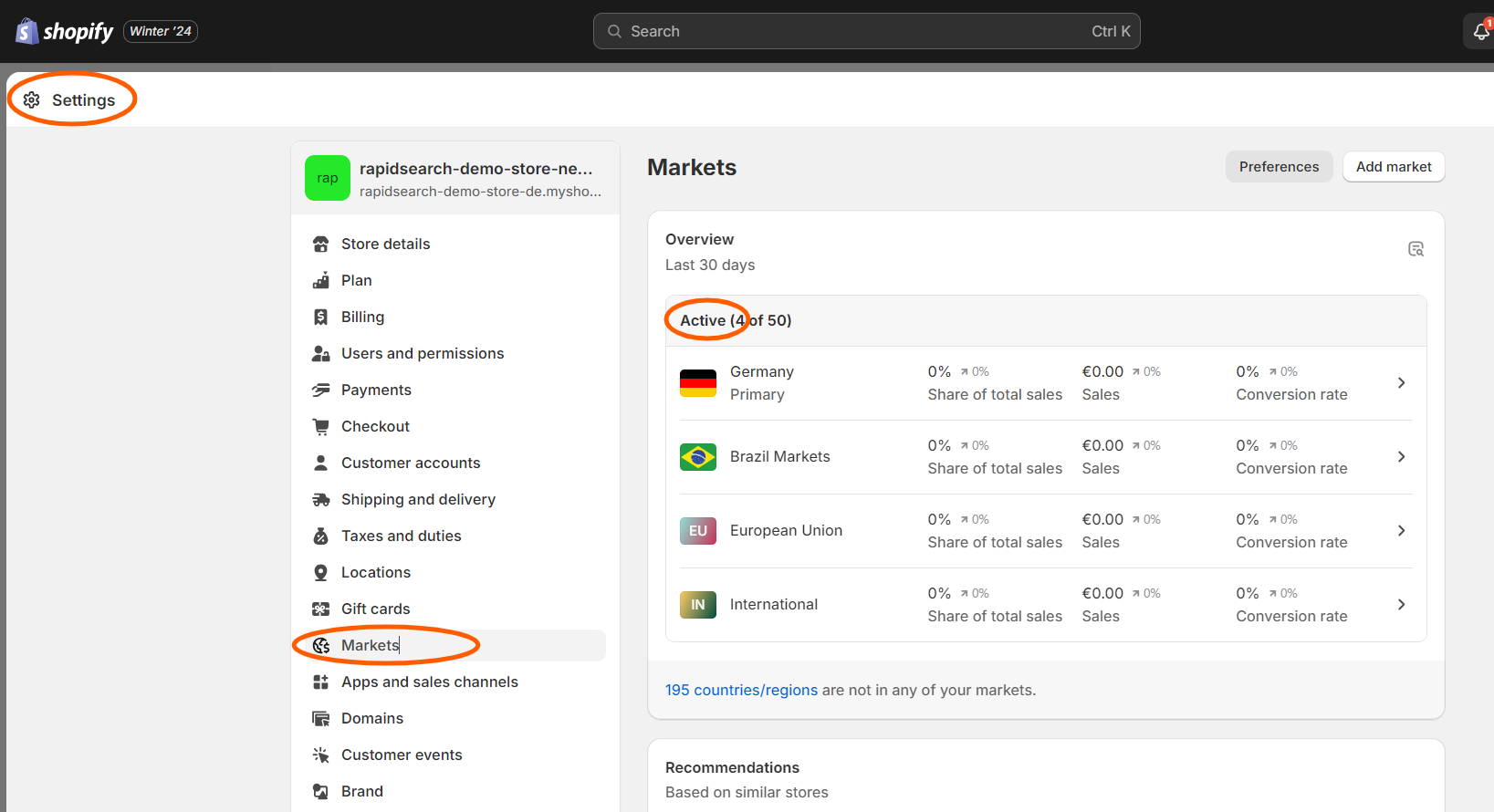
Task: Expand the International row chevron
Action: [1401, 605]
